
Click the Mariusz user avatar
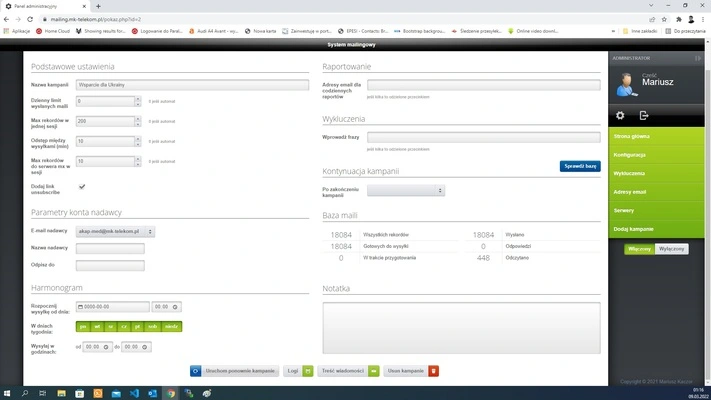[627, 84]
